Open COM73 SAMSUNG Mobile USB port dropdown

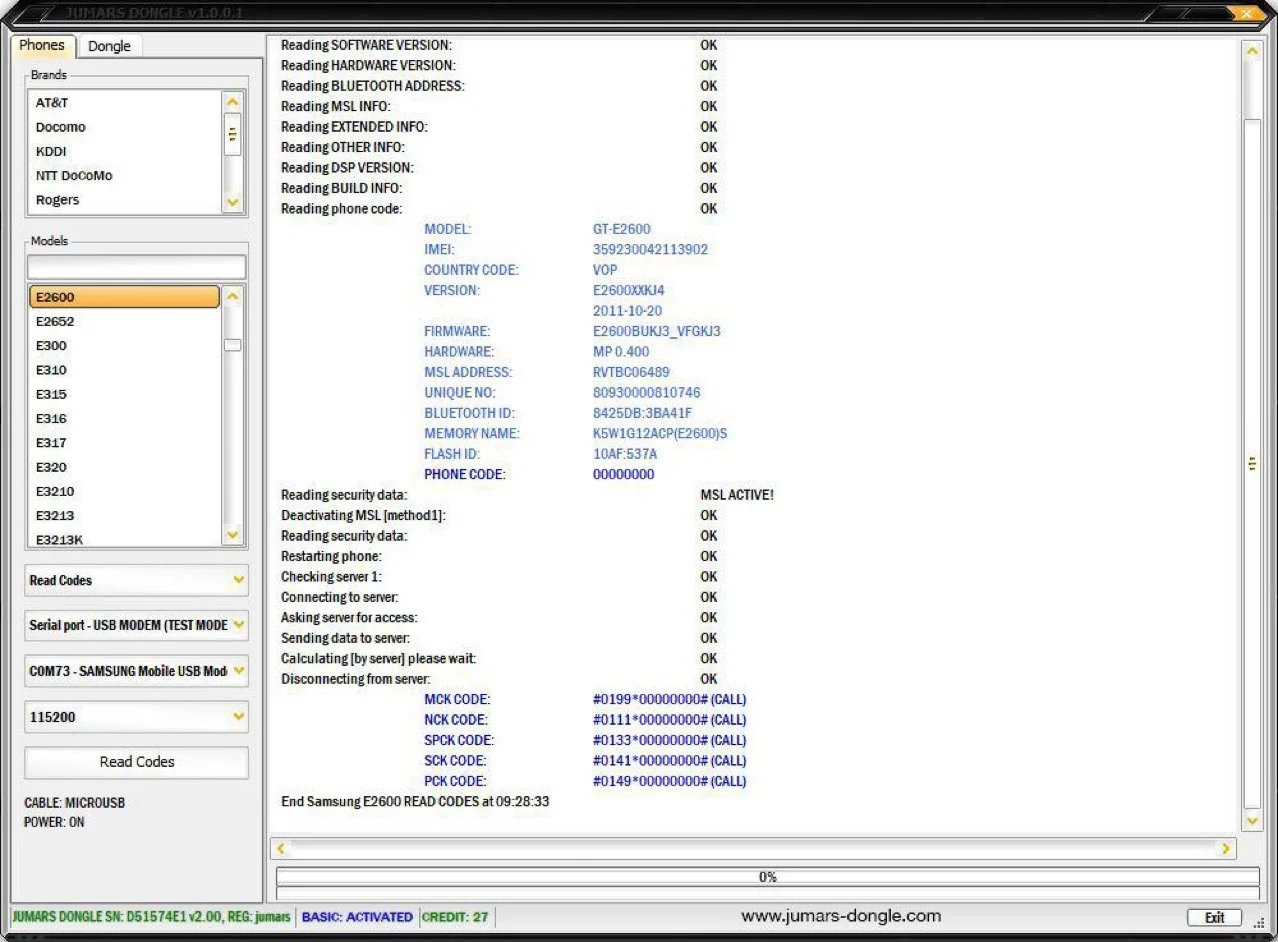point(238,671)
